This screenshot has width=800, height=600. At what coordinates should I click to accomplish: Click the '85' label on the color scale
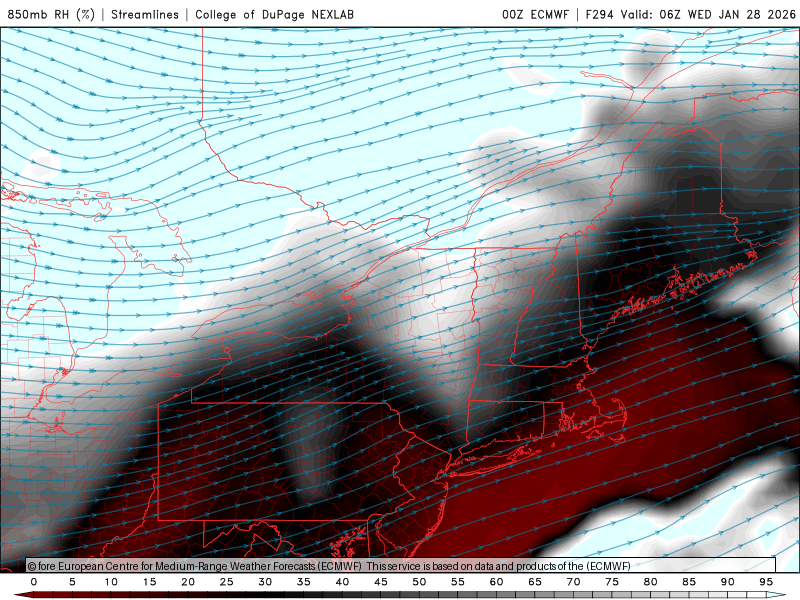pos(689,582)
